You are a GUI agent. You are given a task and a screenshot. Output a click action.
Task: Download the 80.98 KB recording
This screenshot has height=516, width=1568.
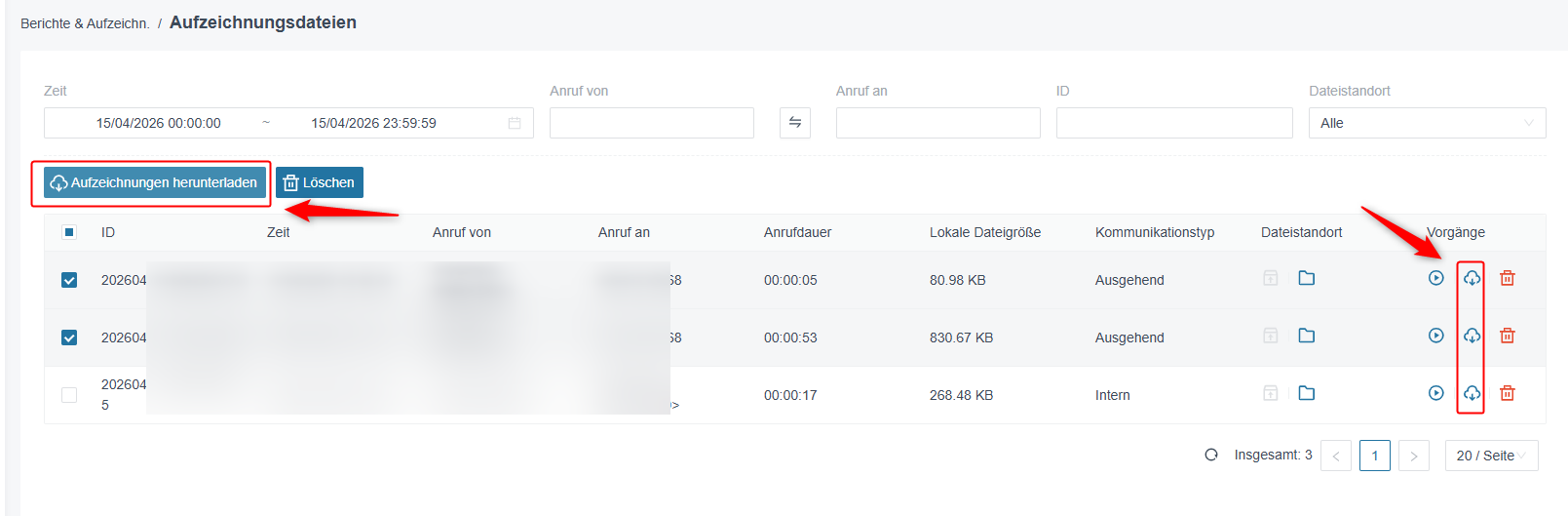[1472, 278]
